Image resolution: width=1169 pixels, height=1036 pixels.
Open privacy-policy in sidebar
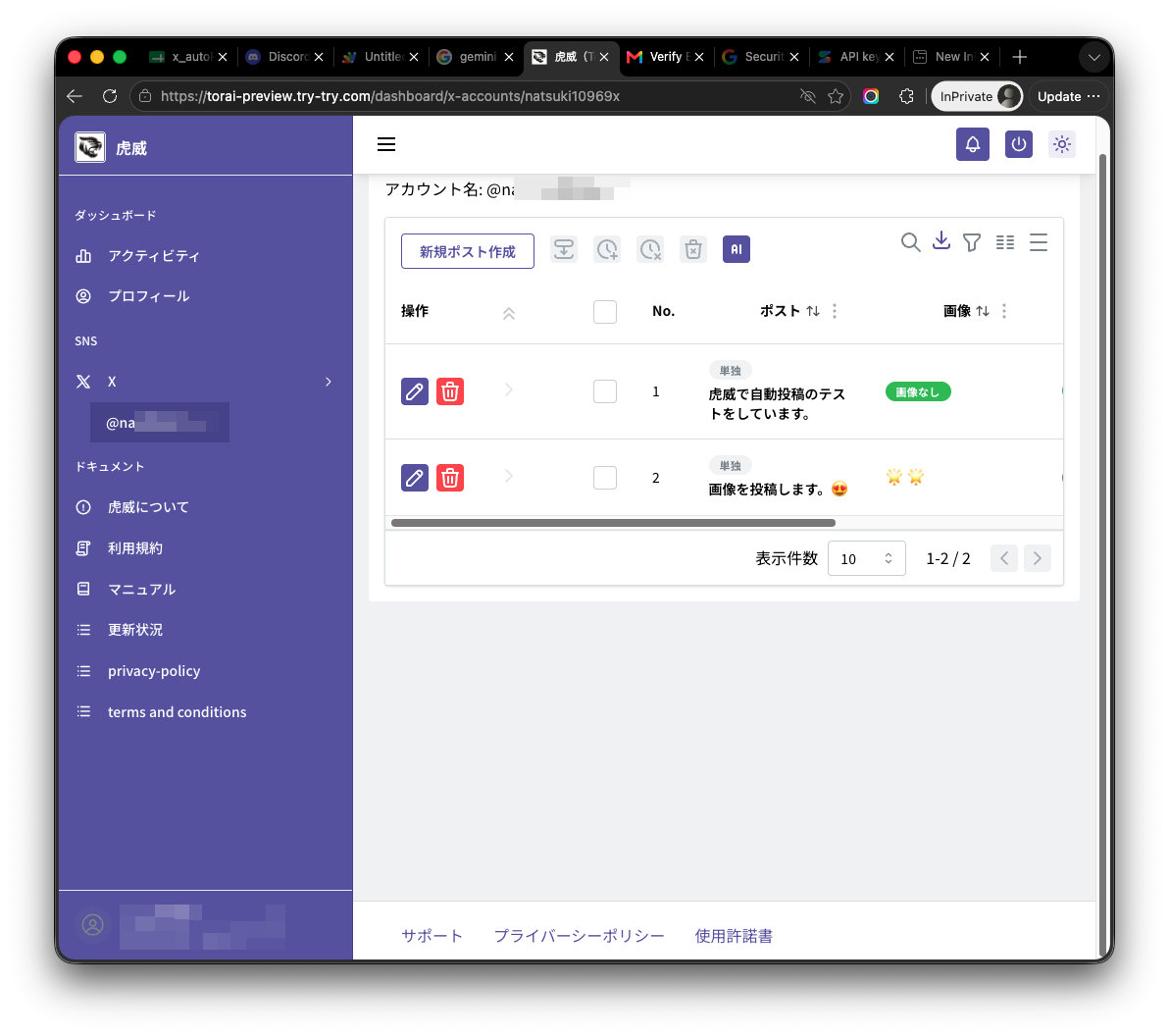(154, 670)
